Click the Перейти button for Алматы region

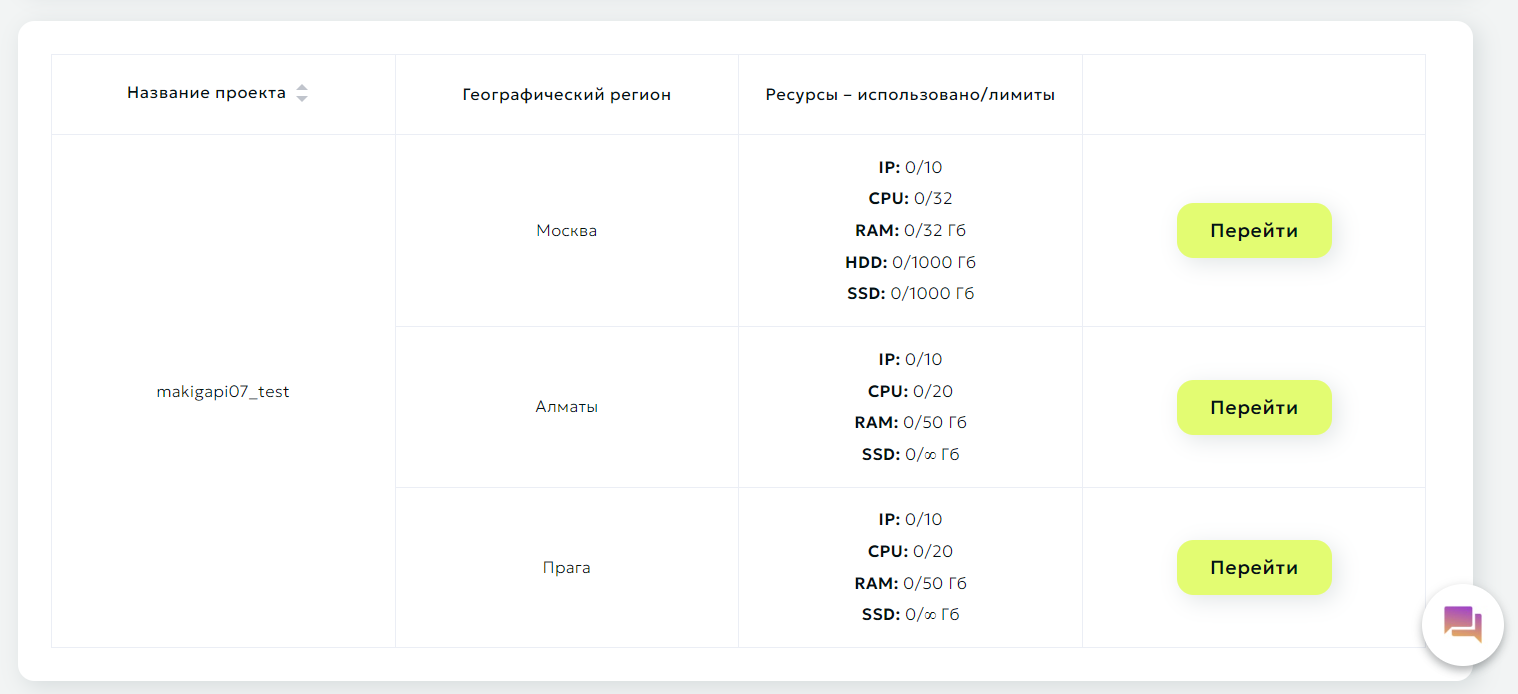point(1254,407)
